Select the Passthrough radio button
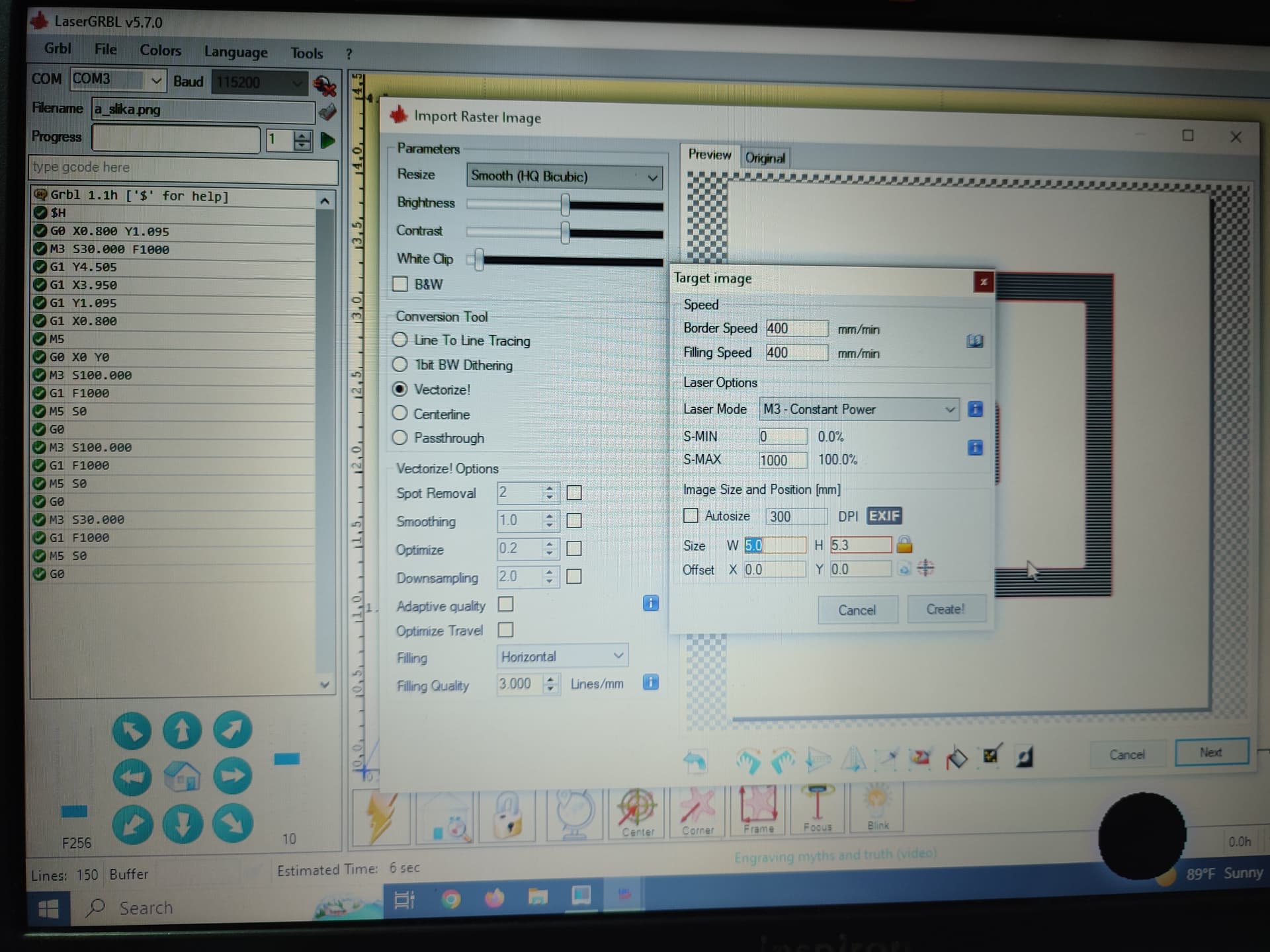This screenshot has width=1270, height=952. click(400, 438)
